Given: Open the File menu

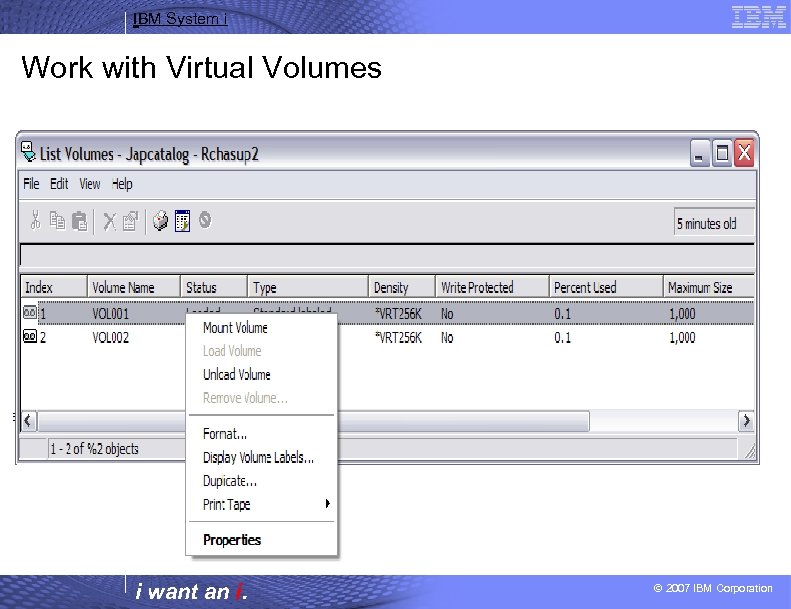Looking at the screenshot, I should pyautogui.click(x=31, y=184).
